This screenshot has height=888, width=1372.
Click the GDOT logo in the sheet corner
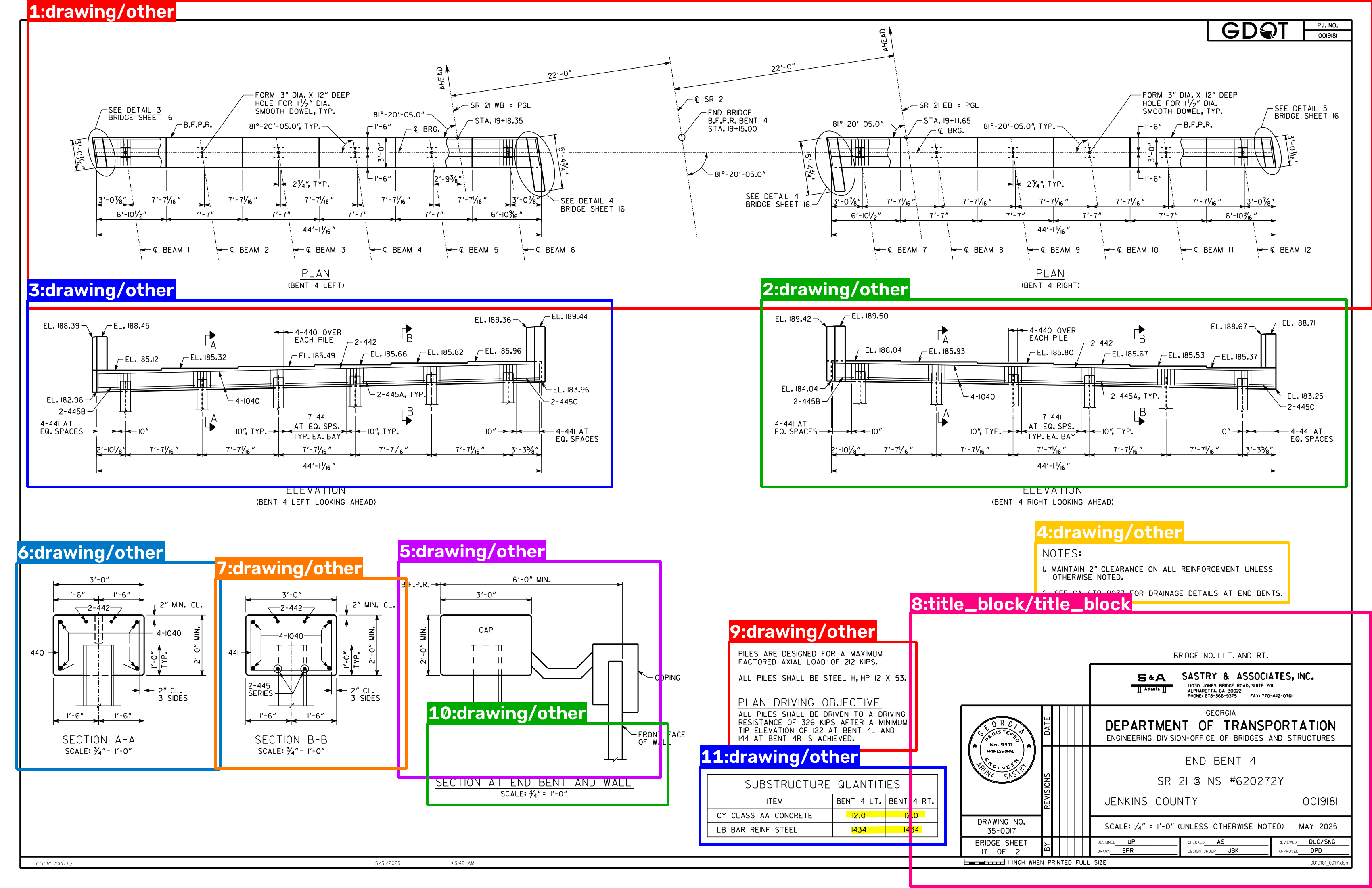(1255, 31)
